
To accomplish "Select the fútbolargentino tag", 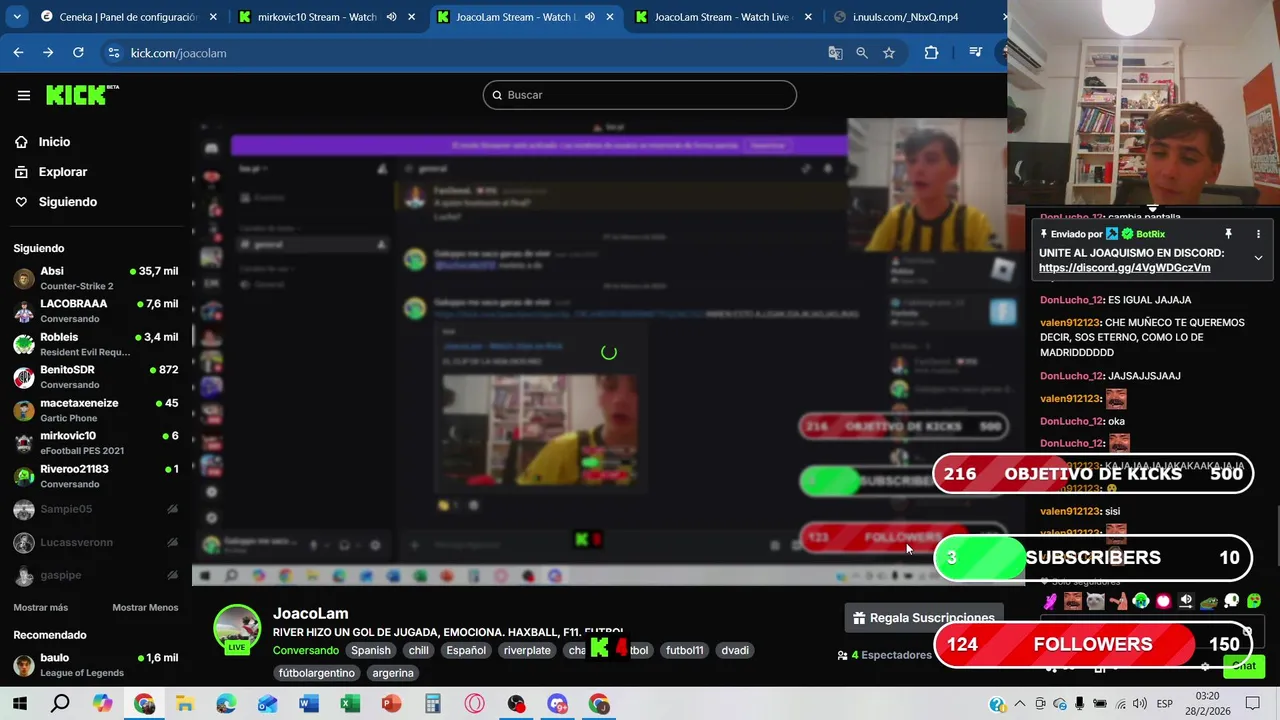I will click(317, 673).
